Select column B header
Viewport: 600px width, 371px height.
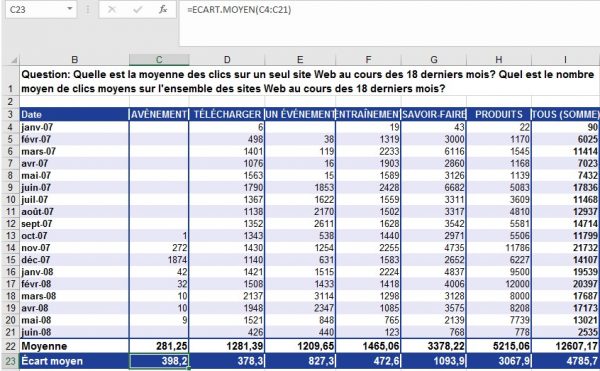click(75, 60)
